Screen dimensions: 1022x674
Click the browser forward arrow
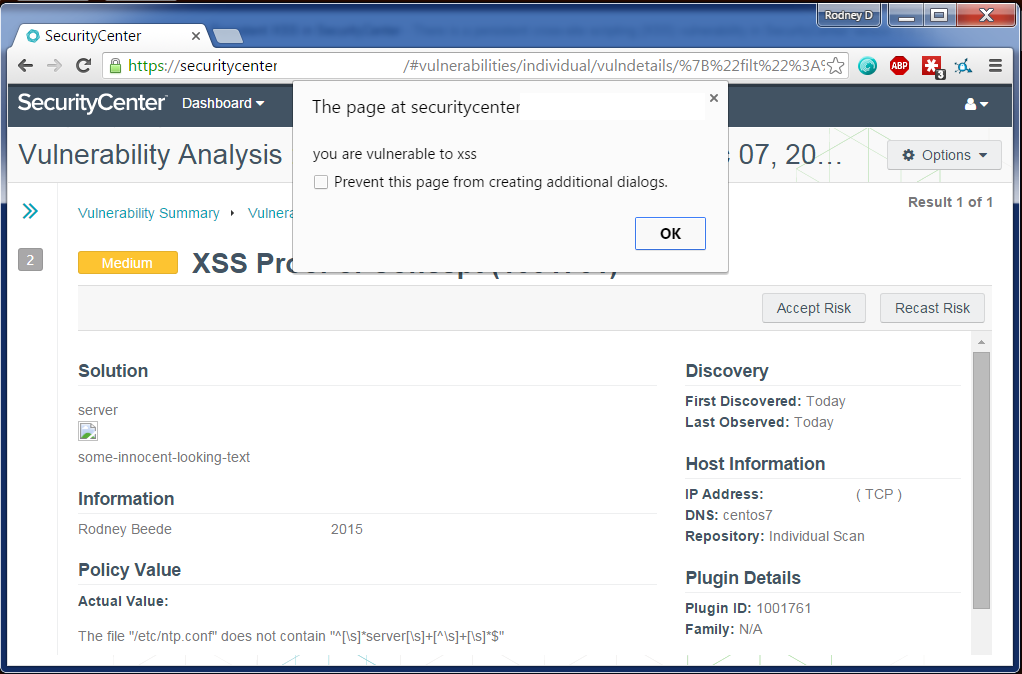[x=55, y=65]
